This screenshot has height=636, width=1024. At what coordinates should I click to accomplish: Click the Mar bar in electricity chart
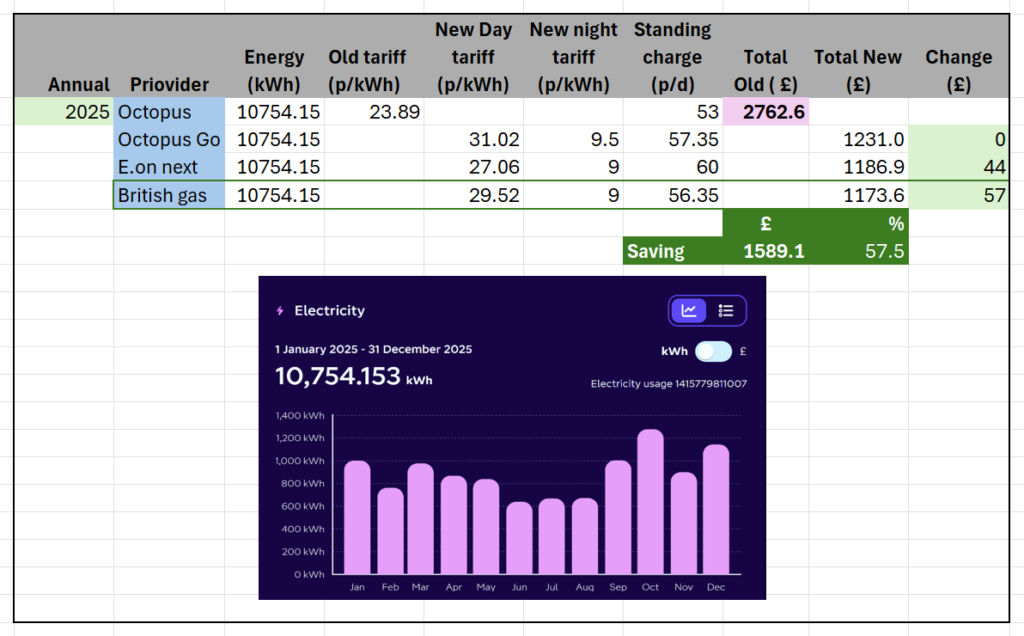tap(421, 518)
